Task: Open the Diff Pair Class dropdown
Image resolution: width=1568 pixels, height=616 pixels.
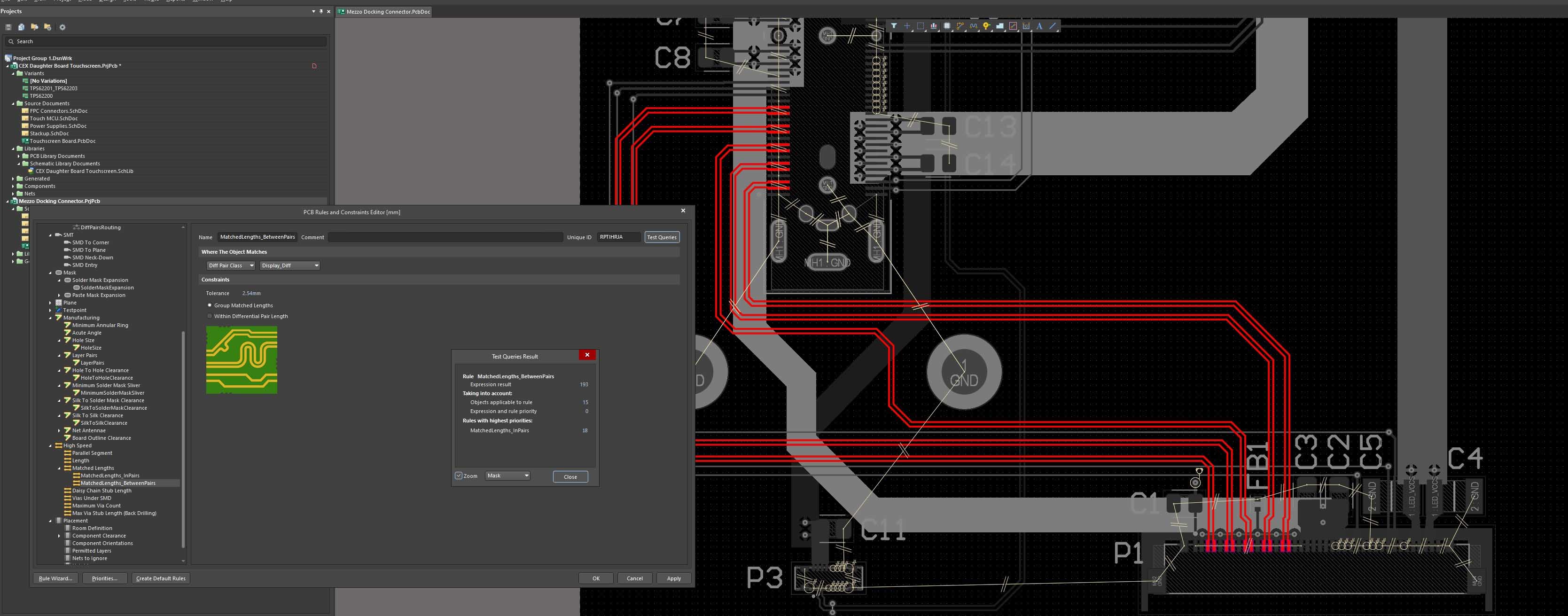Action: click(230, 265)
